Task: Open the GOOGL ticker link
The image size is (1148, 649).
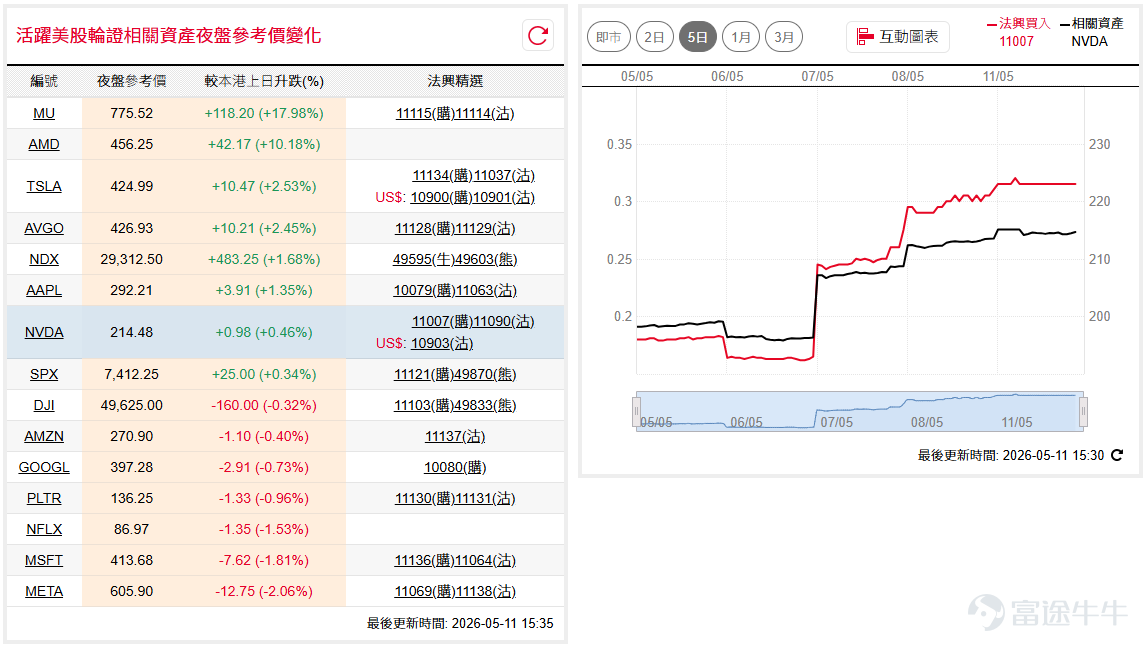Action: pos(44,467)
